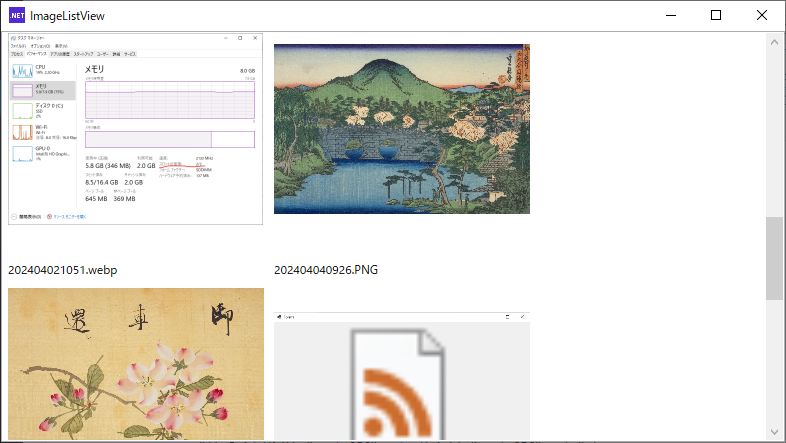The height and width of the screenshot is (443, 786).
Task: Select the RSS feed icon thumbnail
Action: pos(402,376)
